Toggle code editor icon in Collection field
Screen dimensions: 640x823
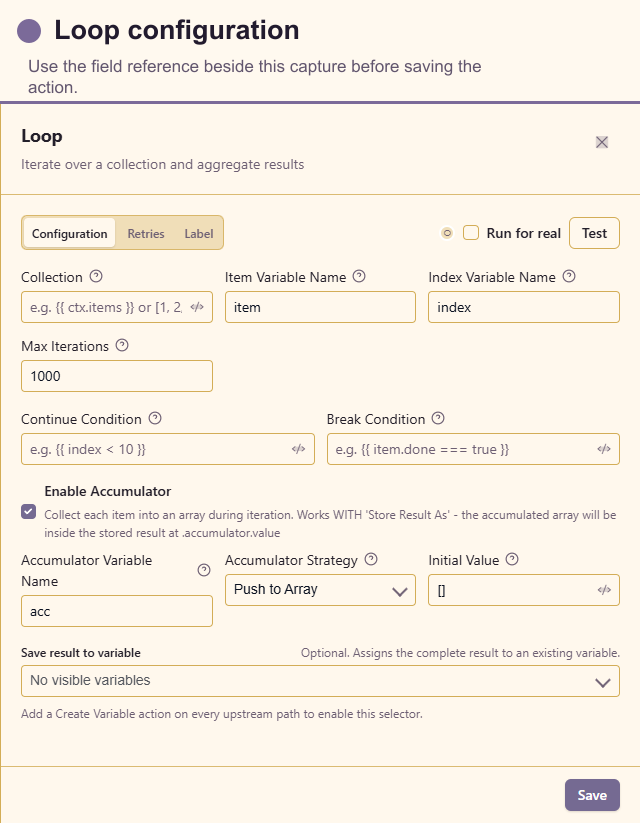(197, 307)
